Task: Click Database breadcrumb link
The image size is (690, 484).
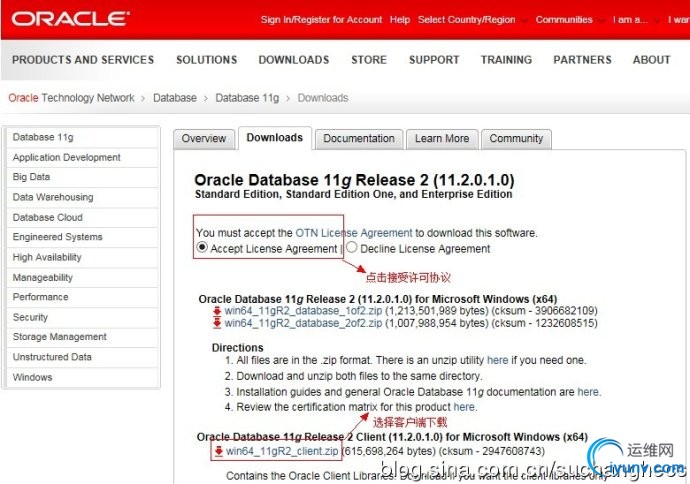Action: tap(175, 98)
